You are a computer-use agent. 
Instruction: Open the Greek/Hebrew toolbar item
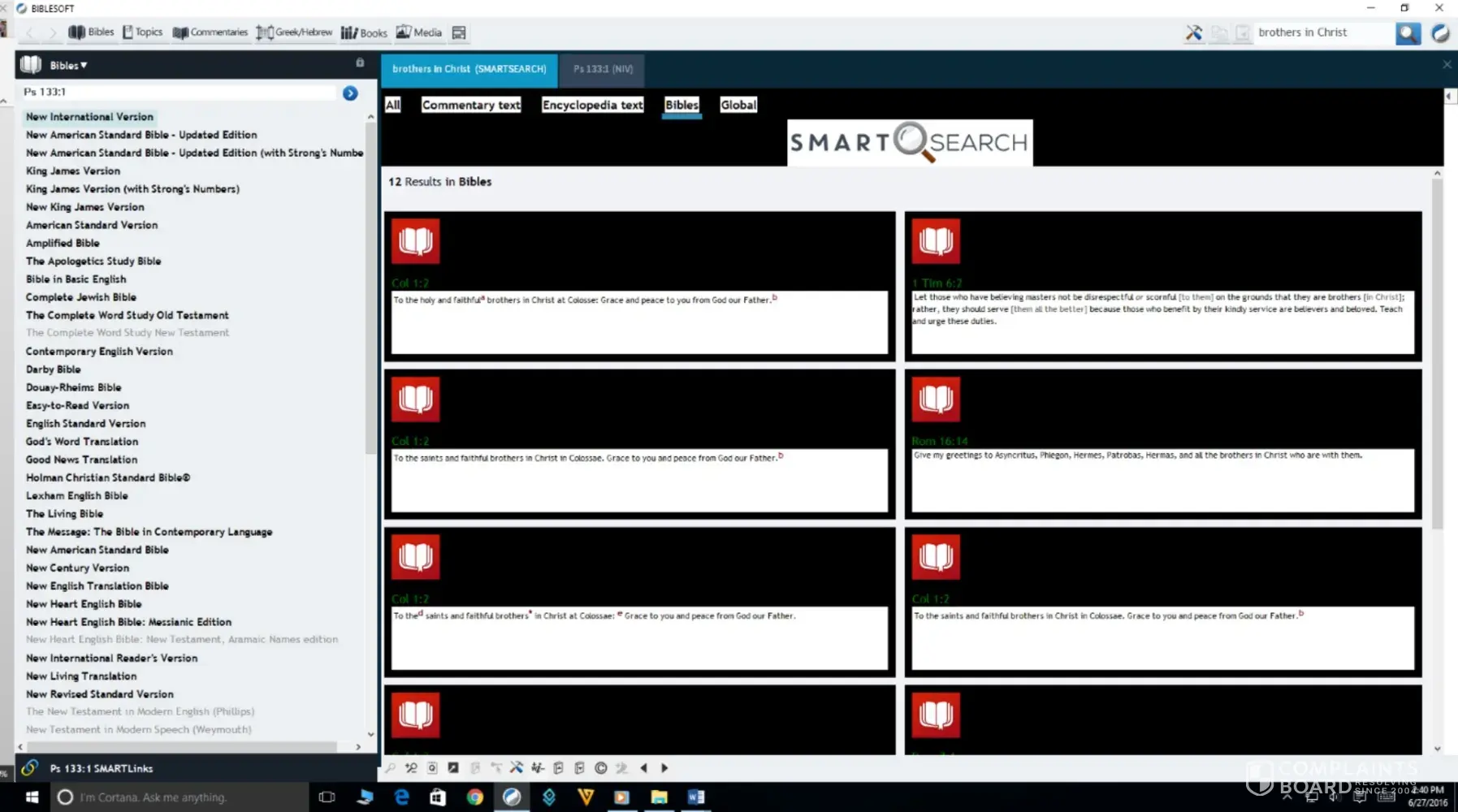[x=294, y=32]
